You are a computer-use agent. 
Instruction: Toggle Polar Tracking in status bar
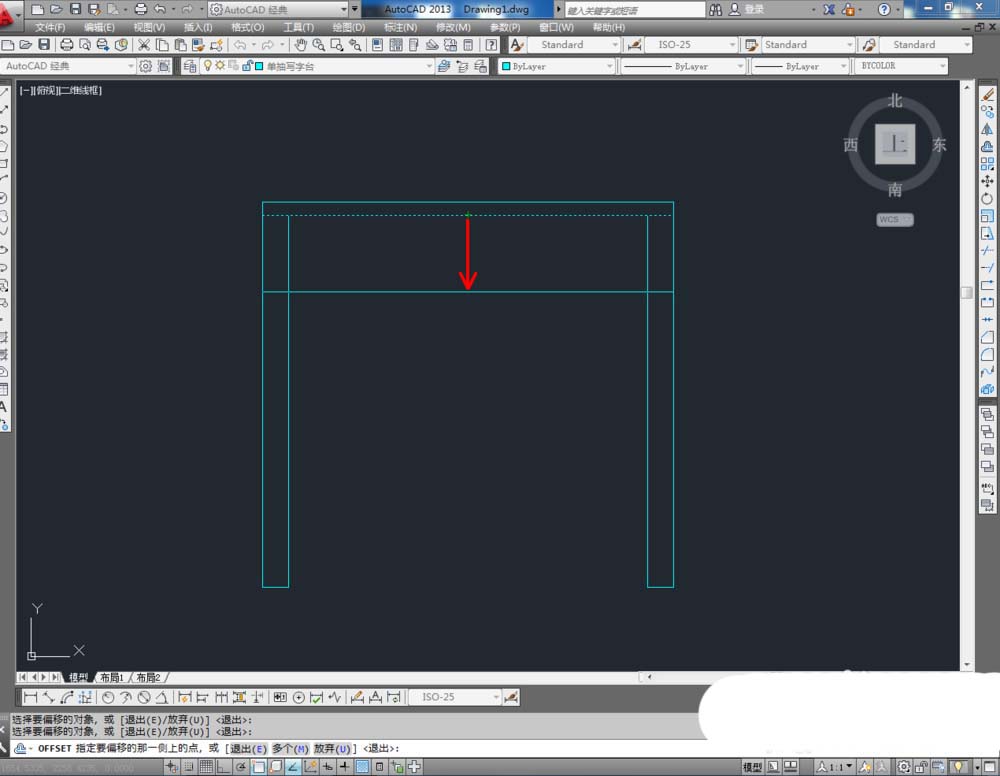240,766
